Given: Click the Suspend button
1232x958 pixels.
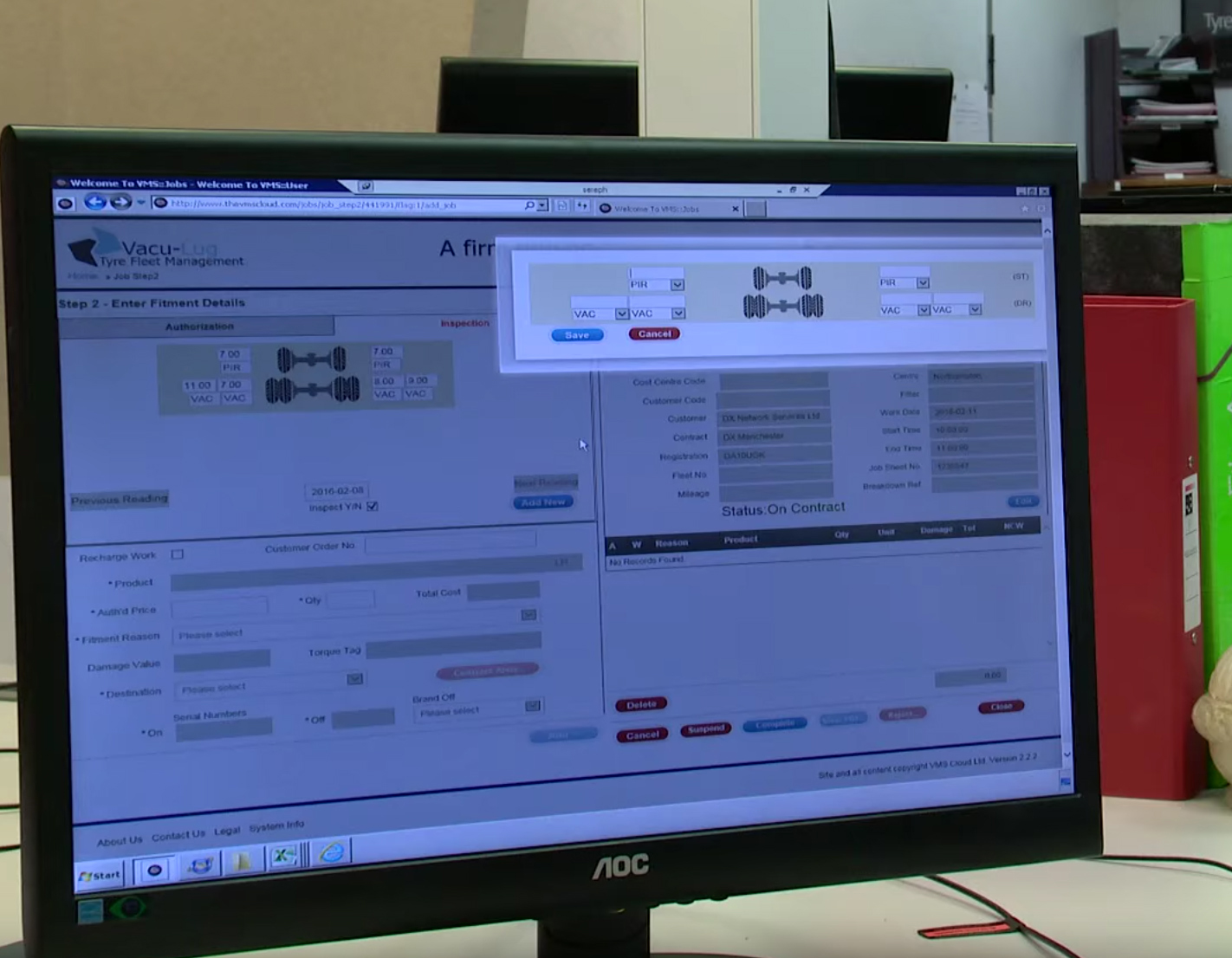Looking at the screenshot, I should click(x=706, y=729).
